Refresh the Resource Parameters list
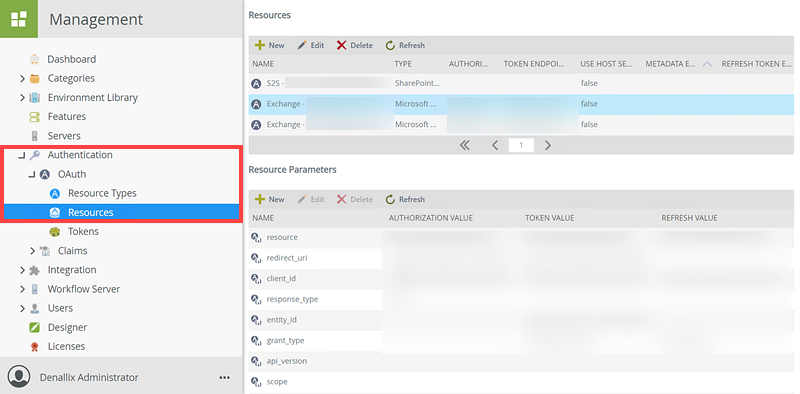 point(405,200)
